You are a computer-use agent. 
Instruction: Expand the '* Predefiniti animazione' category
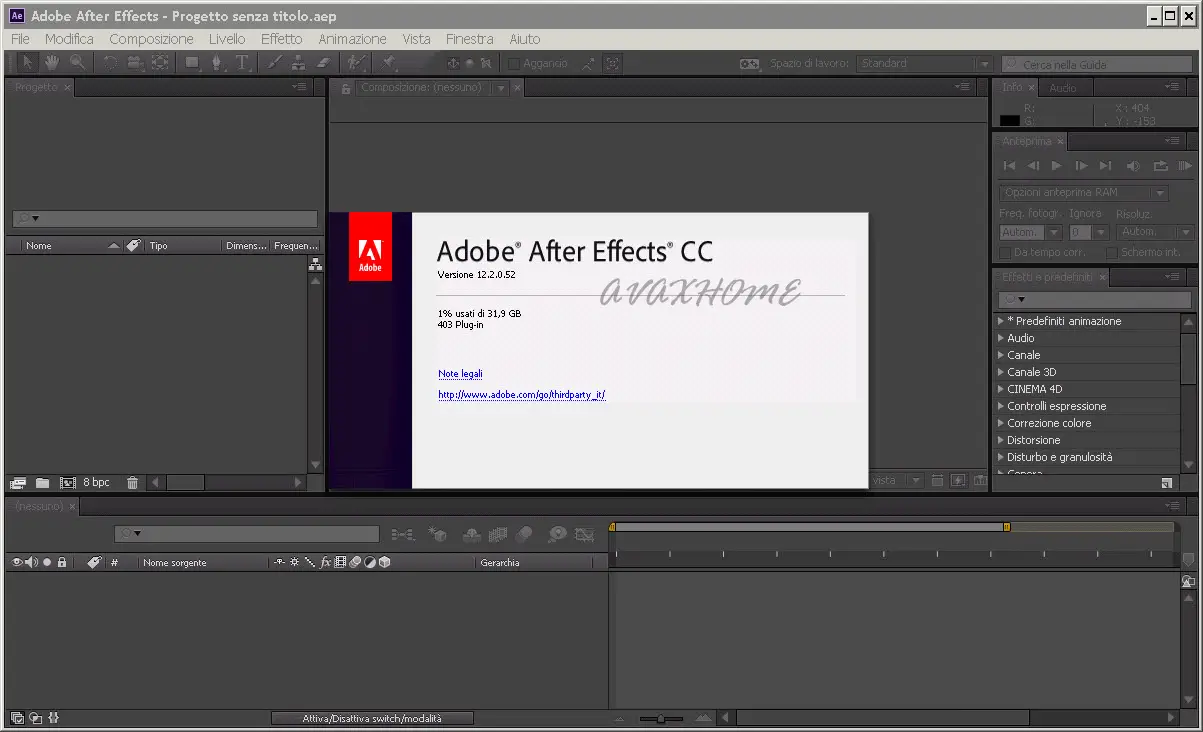pyautogui.click(x=1000, y=321)
